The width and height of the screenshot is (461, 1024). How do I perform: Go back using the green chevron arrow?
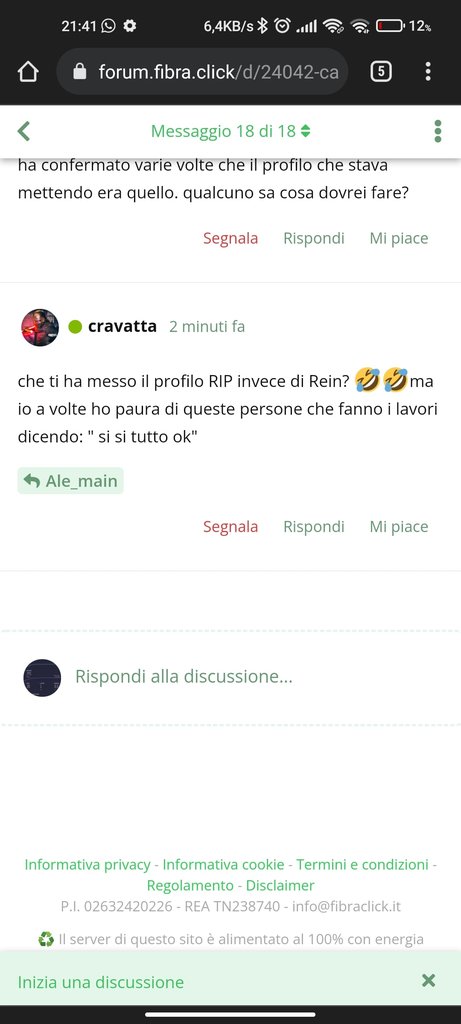click(x=24, y=131)
